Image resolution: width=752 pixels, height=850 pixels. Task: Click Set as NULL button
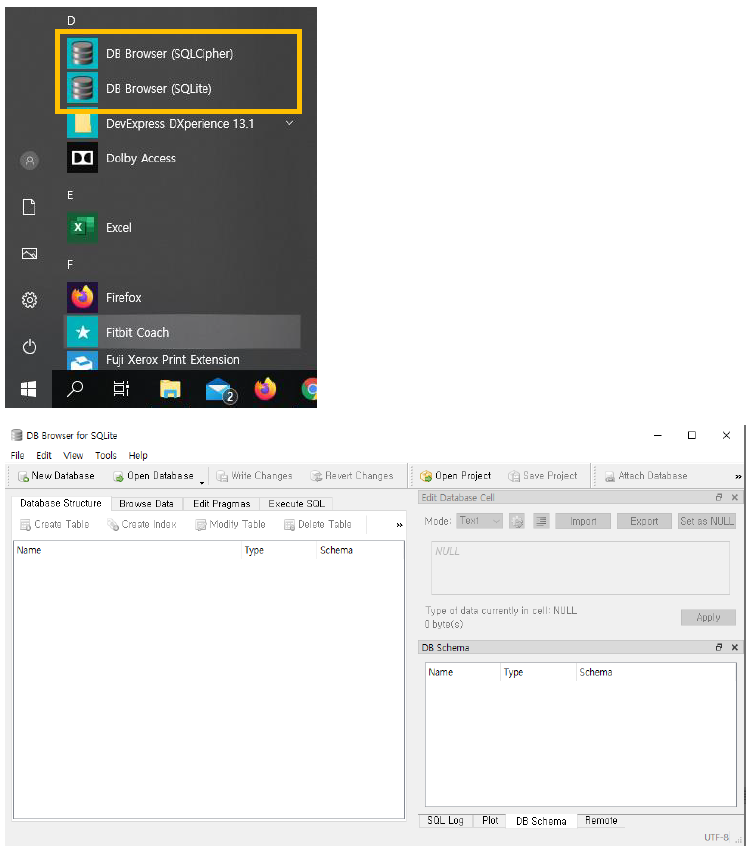click(x=706, y=521)
